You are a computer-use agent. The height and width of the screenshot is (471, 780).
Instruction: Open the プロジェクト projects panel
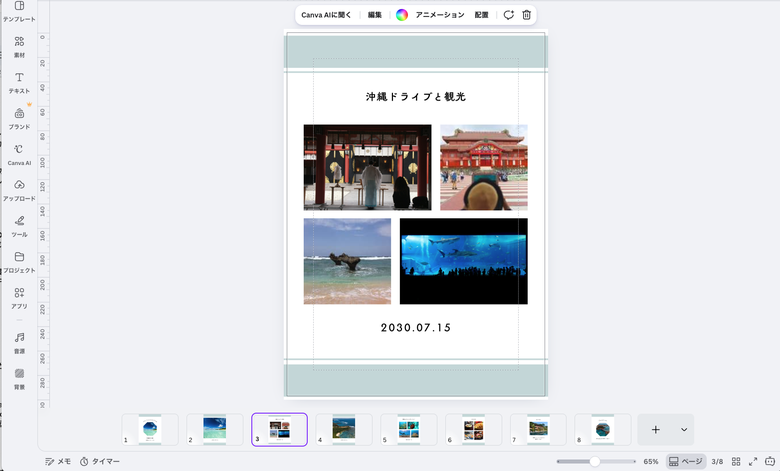pyautogui.click(x=19, y=262)
